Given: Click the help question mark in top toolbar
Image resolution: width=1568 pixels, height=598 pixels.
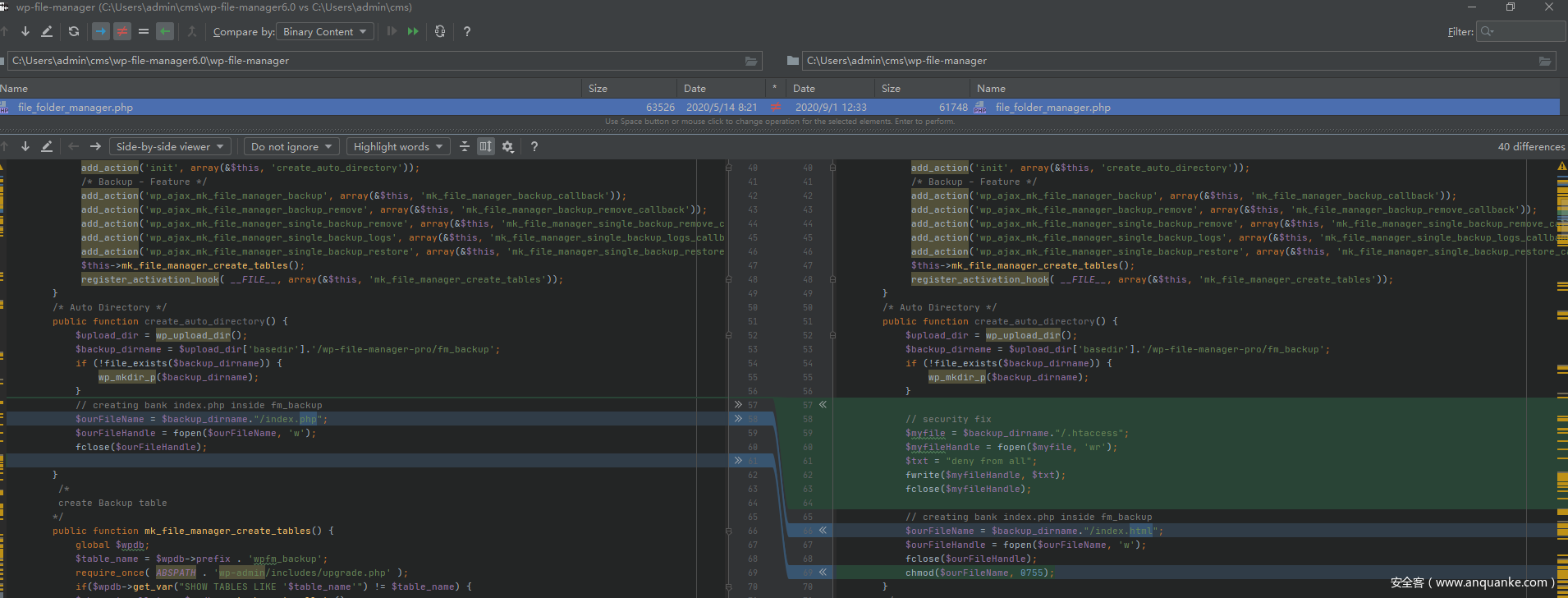Looking at the screenshot, I should [467, 31].
